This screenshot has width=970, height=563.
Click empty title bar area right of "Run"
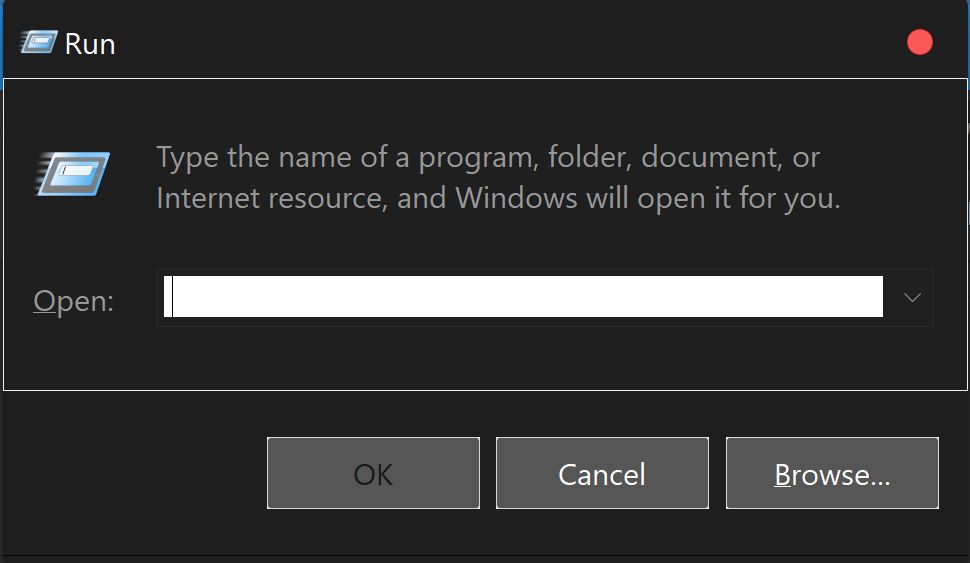click(500, 43)
